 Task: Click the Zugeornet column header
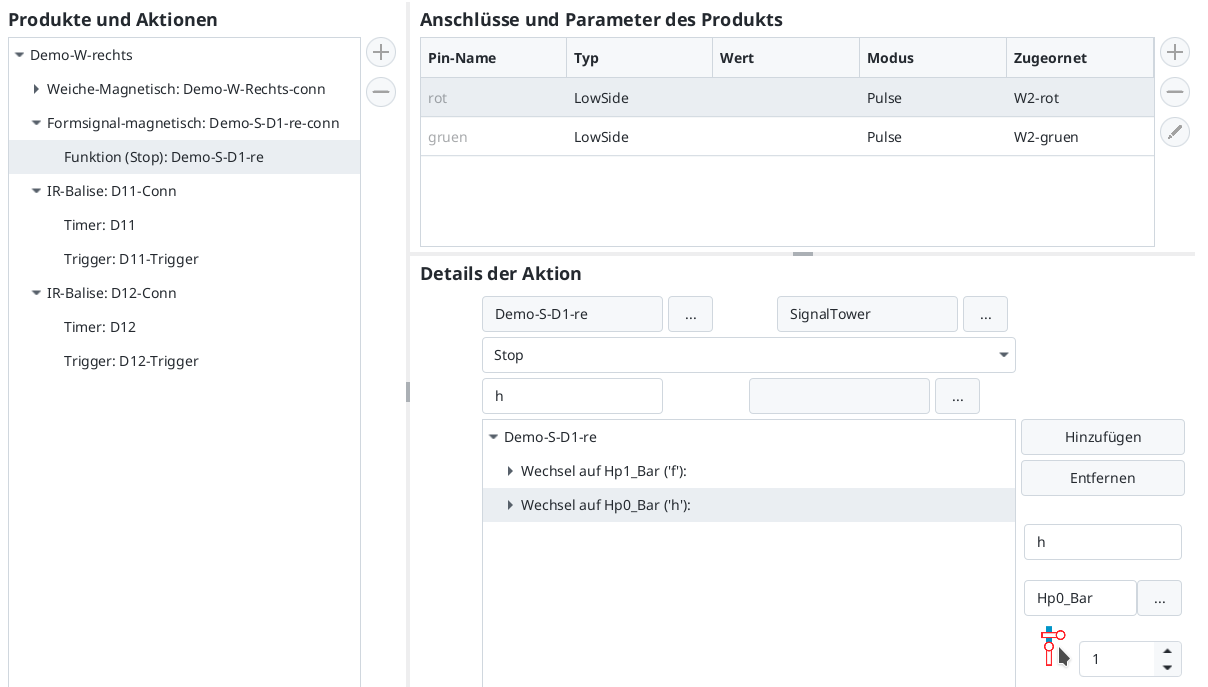[1079, 58]
